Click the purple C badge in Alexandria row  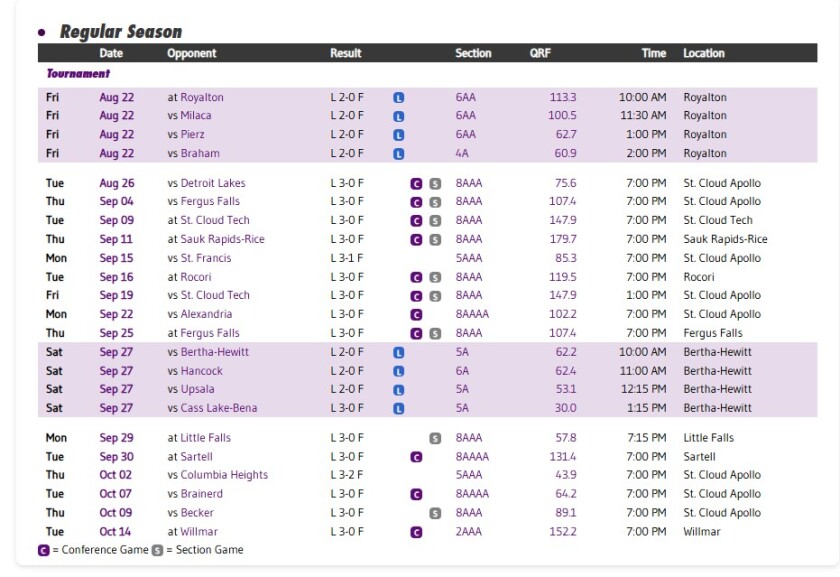416,315
